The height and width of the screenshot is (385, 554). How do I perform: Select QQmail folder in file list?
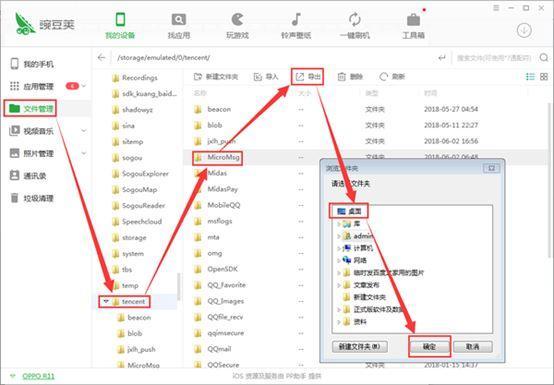coord(213,349)
